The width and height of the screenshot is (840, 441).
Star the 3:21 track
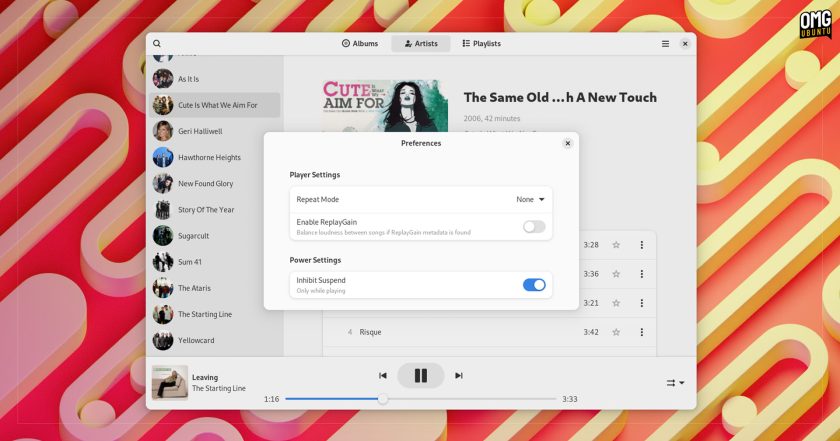pos(616,303)
